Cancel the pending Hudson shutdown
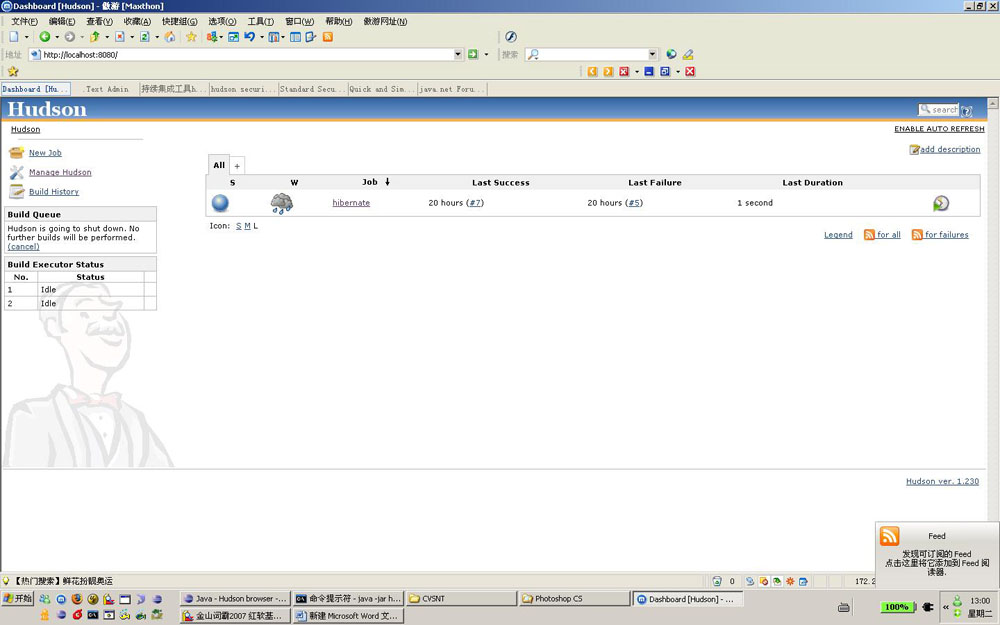This screenshot has height=625, width=1000. pos(24,246)
